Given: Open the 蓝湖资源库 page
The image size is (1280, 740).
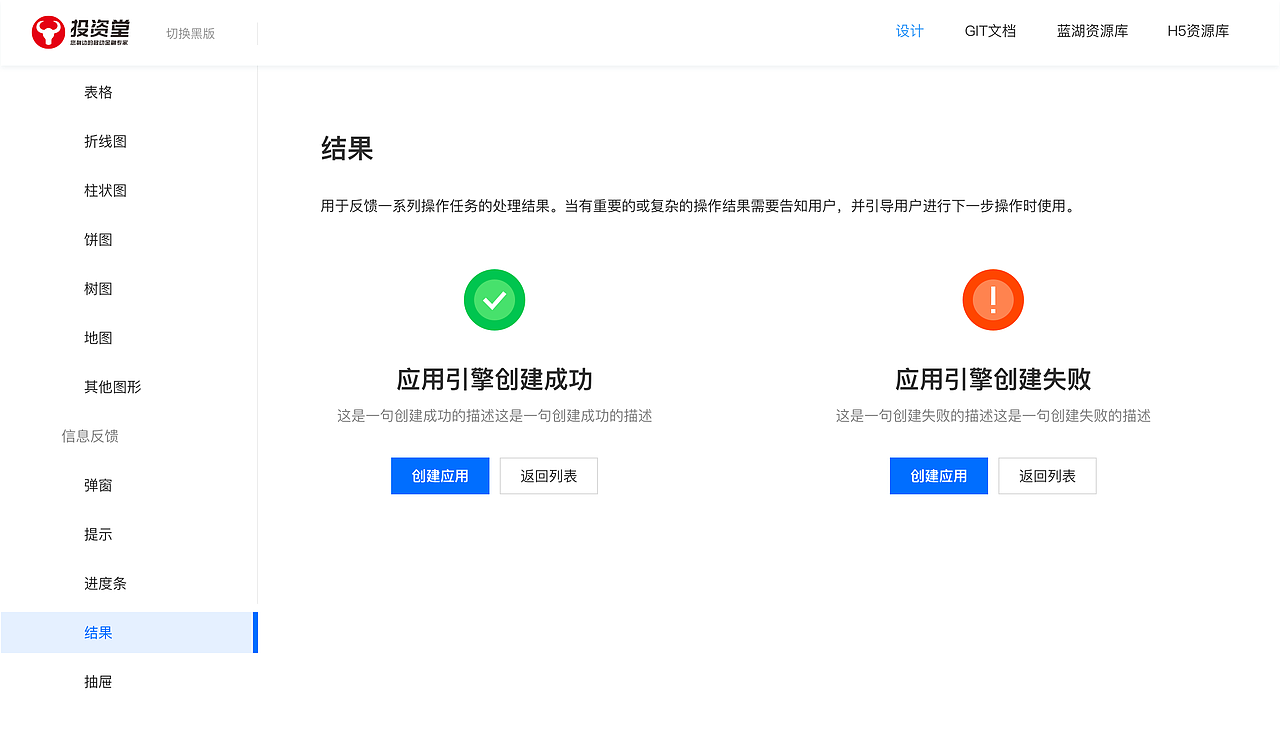Looking at the screenshot, I should 1092,31.
